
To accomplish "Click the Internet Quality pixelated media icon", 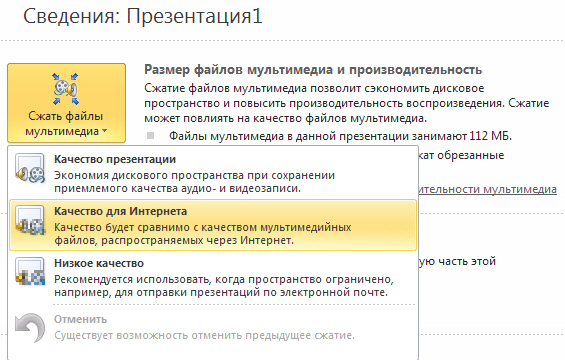I will tap(30, 220).
